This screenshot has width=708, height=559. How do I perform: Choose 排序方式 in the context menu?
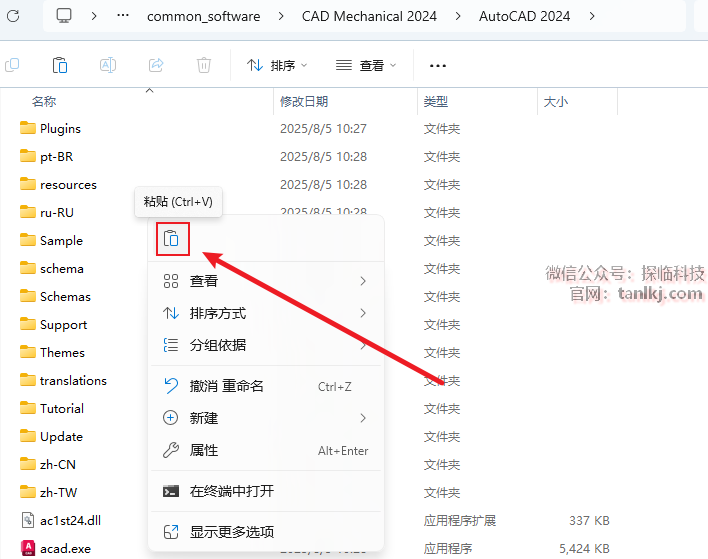[x=266, y=313]
